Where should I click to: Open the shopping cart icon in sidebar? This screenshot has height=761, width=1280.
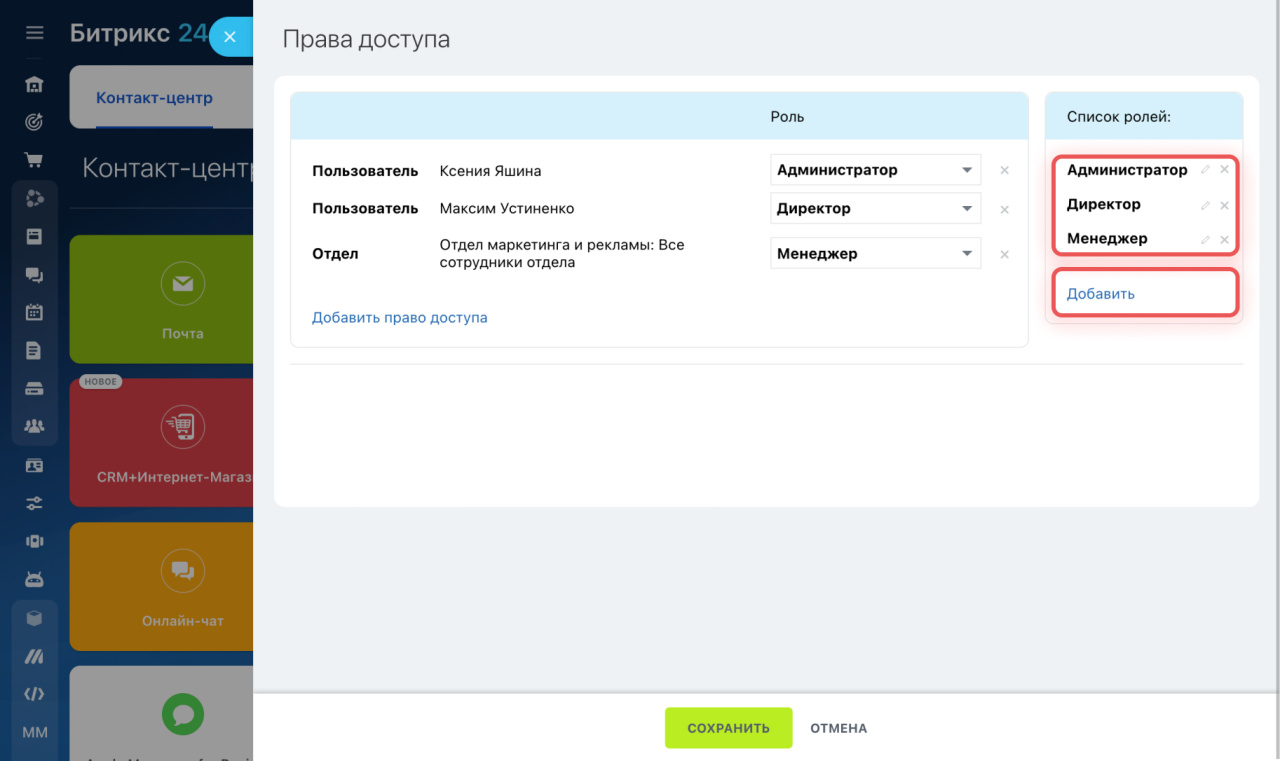coord(35,160)
